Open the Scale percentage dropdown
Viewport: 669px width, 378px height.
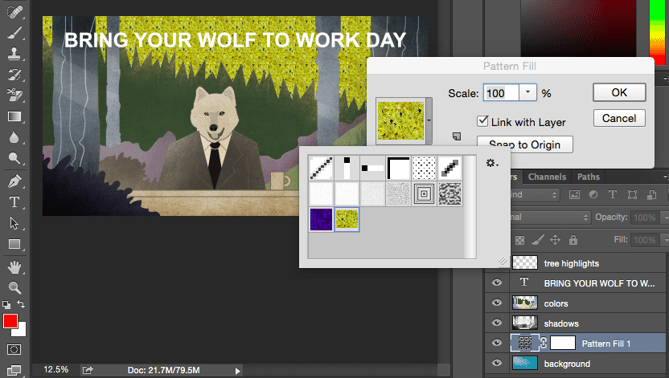tap(528, 92)
